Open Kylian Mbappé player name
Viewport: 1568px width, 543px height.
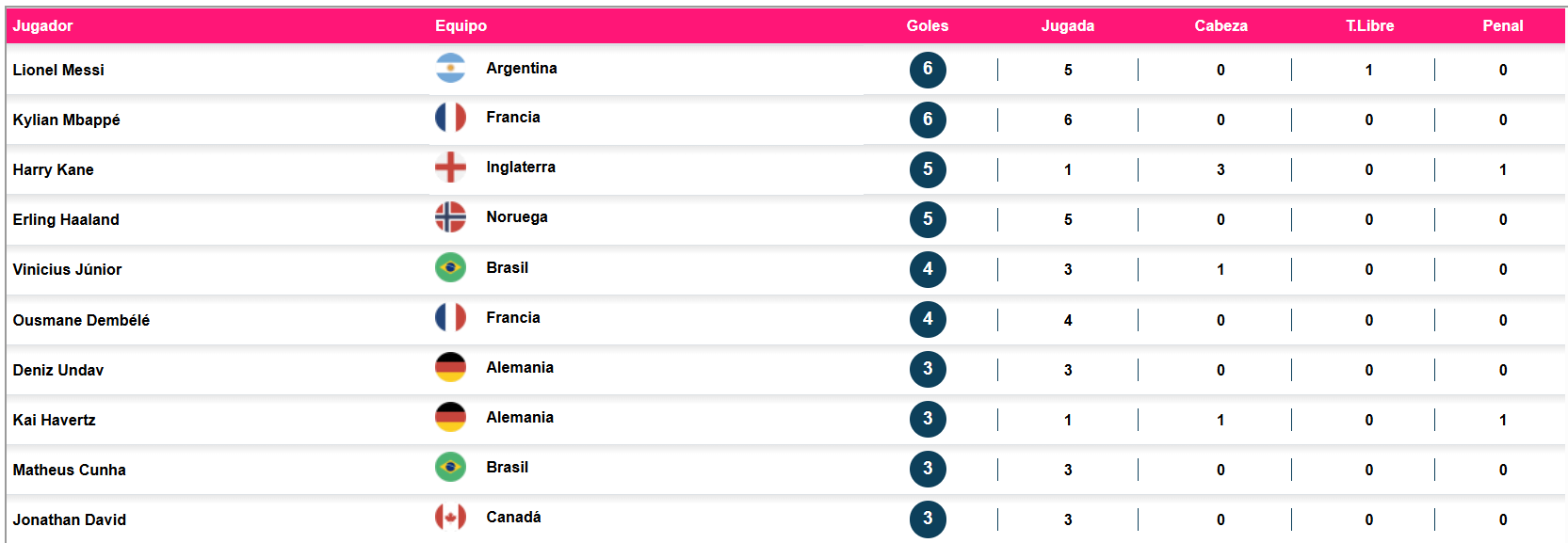coord(66,120)
